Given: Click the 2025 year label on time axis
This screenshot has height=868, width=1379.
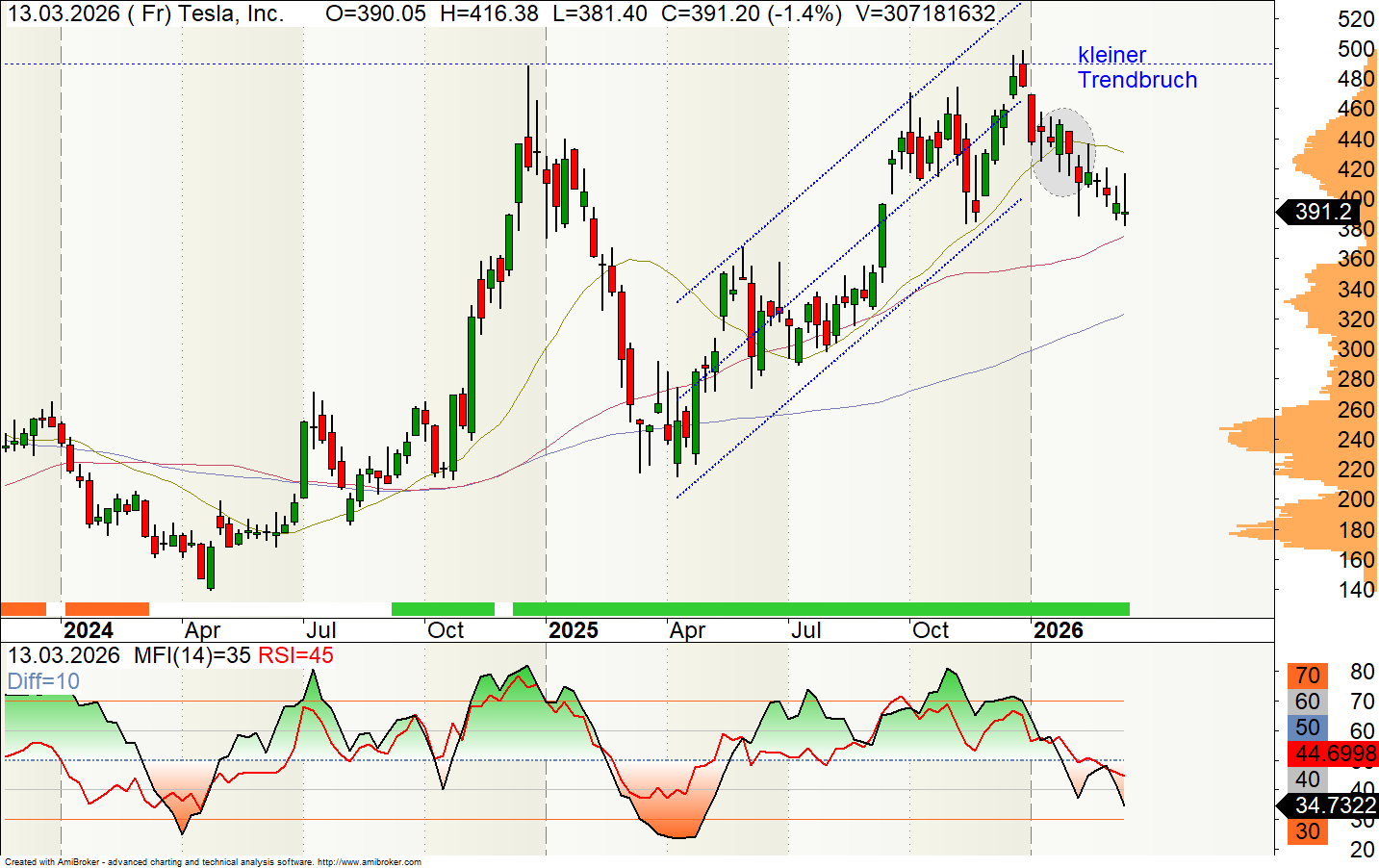Looking at the screenshot, I should pos(573,630).
